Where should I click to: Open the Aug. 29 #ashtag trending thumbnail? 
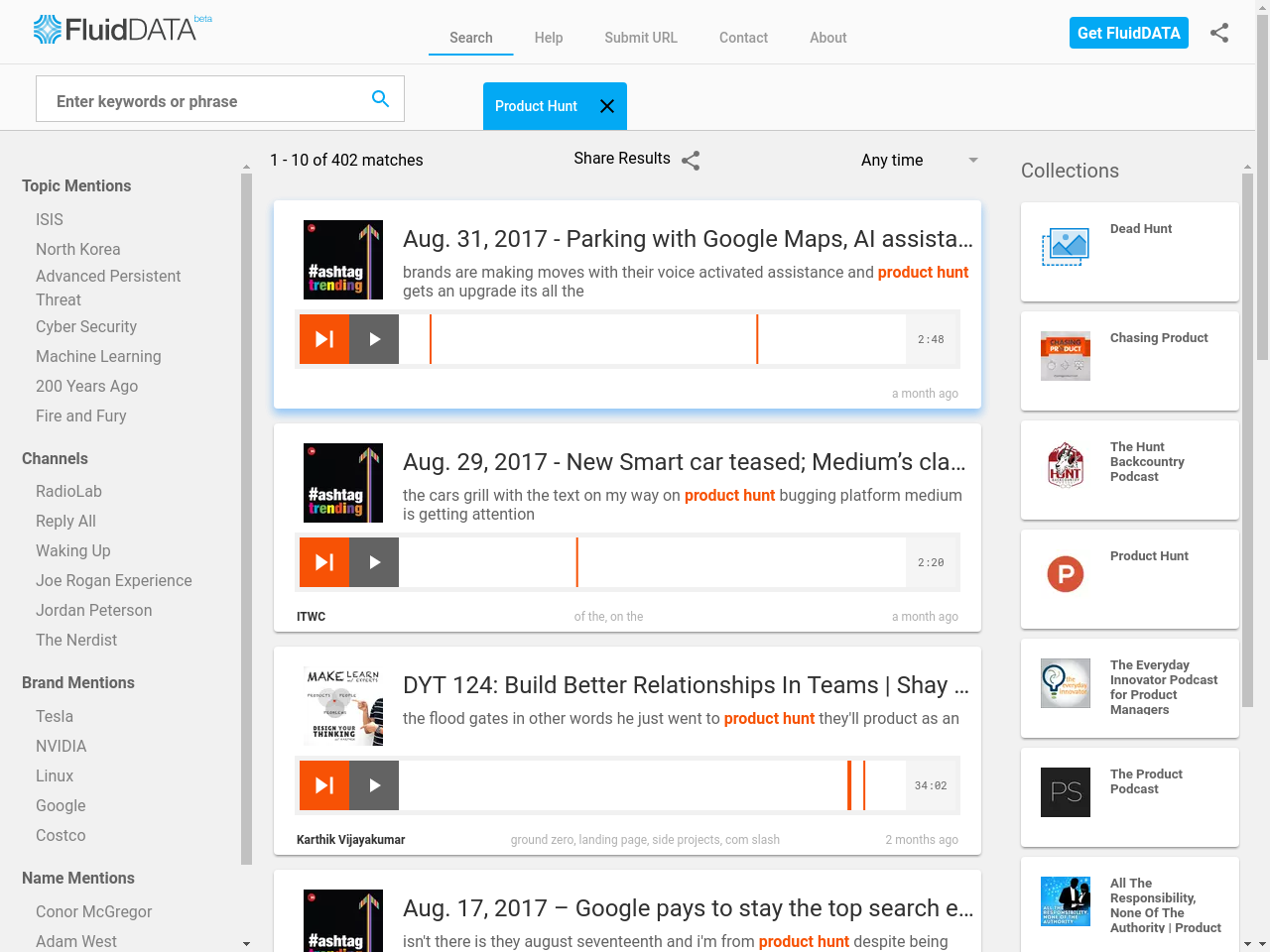343,483
